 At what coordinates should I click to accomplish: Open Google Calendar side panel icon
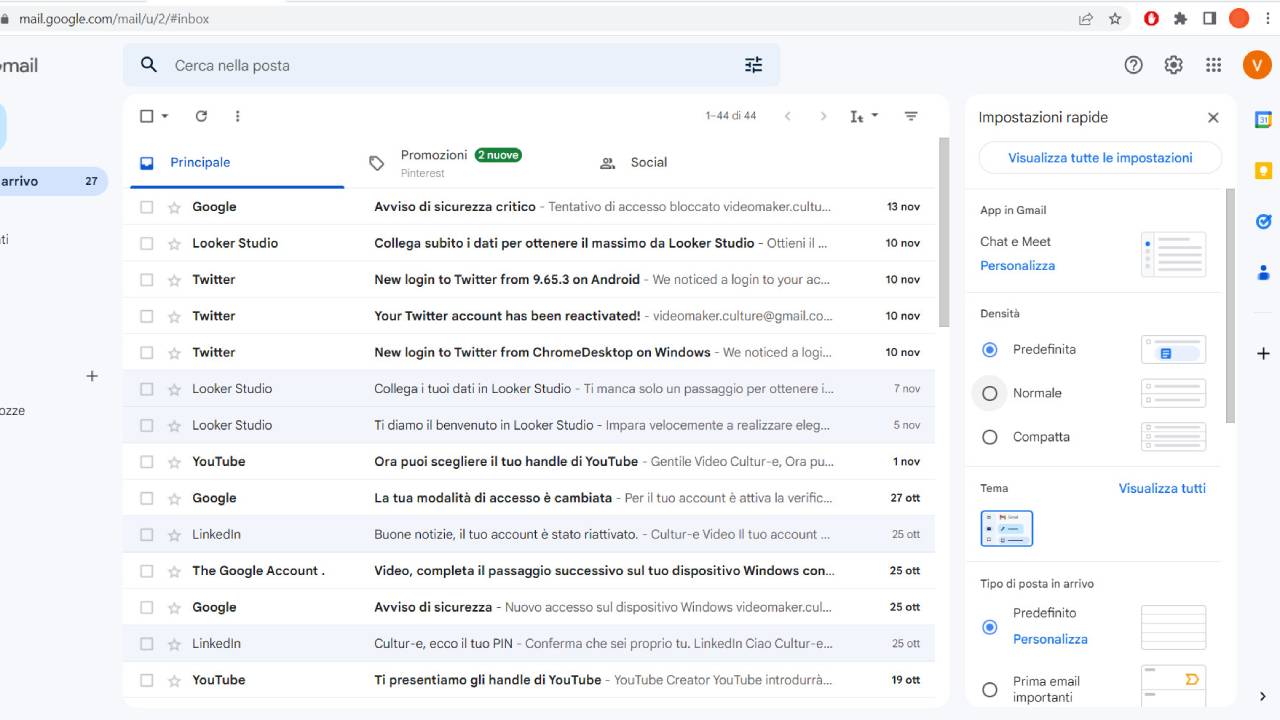[x=1263, y=120]
